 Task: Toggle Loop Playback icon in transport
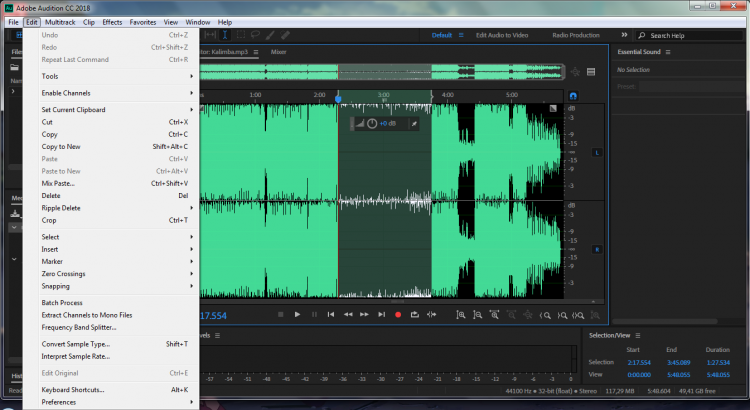click(414, 315)
